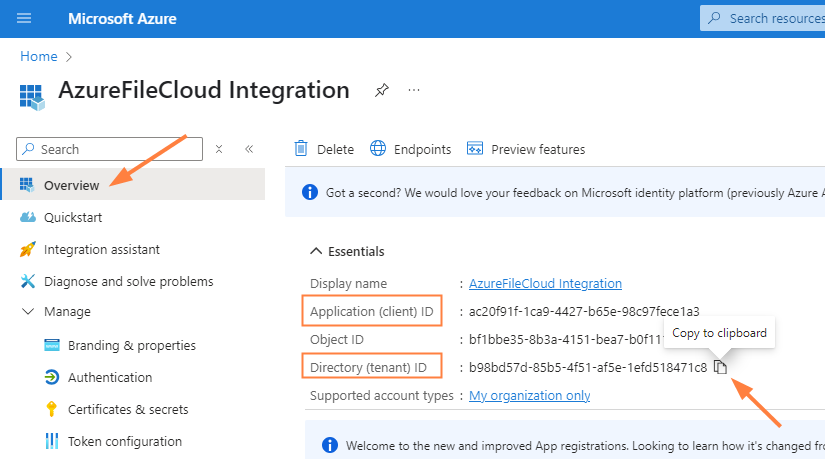
Task: Collapse the Manage menu group
Action: (27, 311)
